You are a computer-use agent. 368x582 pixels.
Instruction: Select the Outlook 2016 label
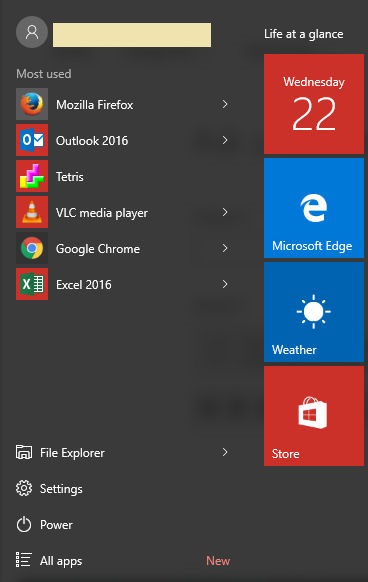92,141
